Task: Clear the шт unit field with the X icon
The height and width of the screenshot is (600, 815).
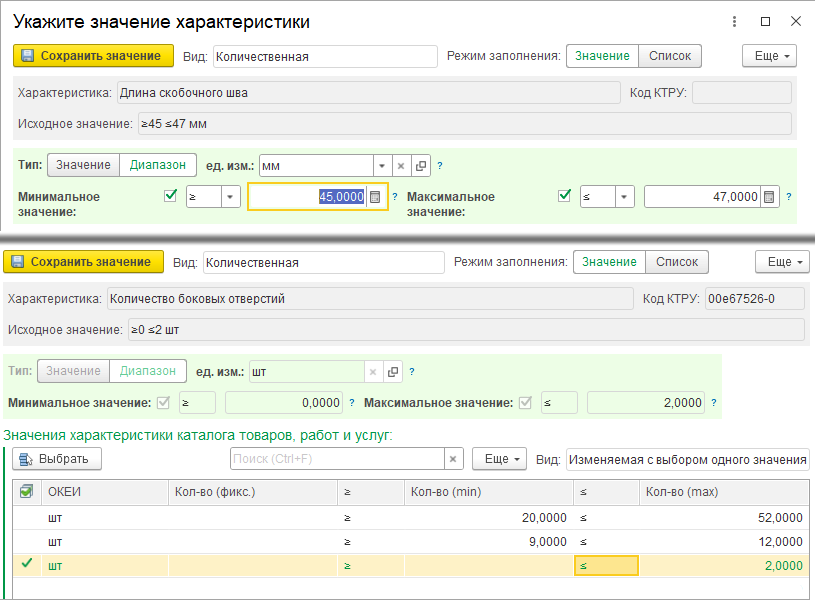Action: click(x=373, y=372)
